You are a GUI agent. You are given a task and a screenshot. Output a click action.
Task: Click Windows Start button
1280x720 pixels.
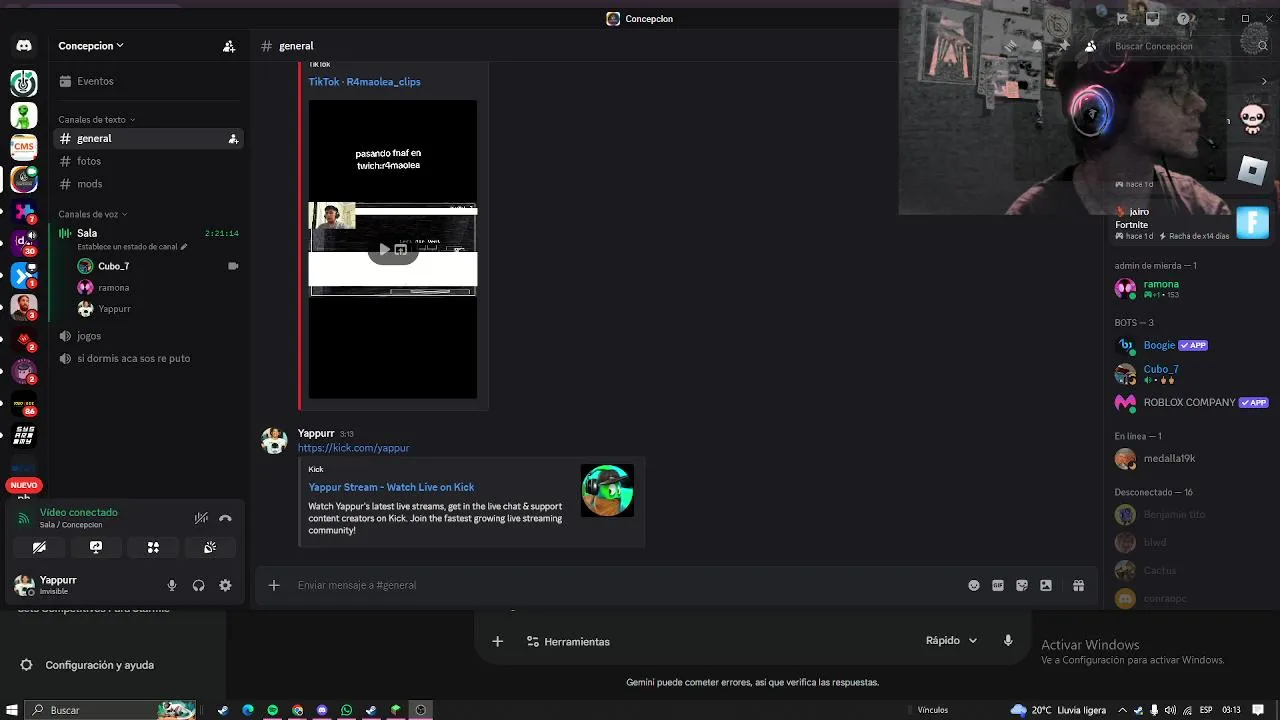click(x=11, y=710)
